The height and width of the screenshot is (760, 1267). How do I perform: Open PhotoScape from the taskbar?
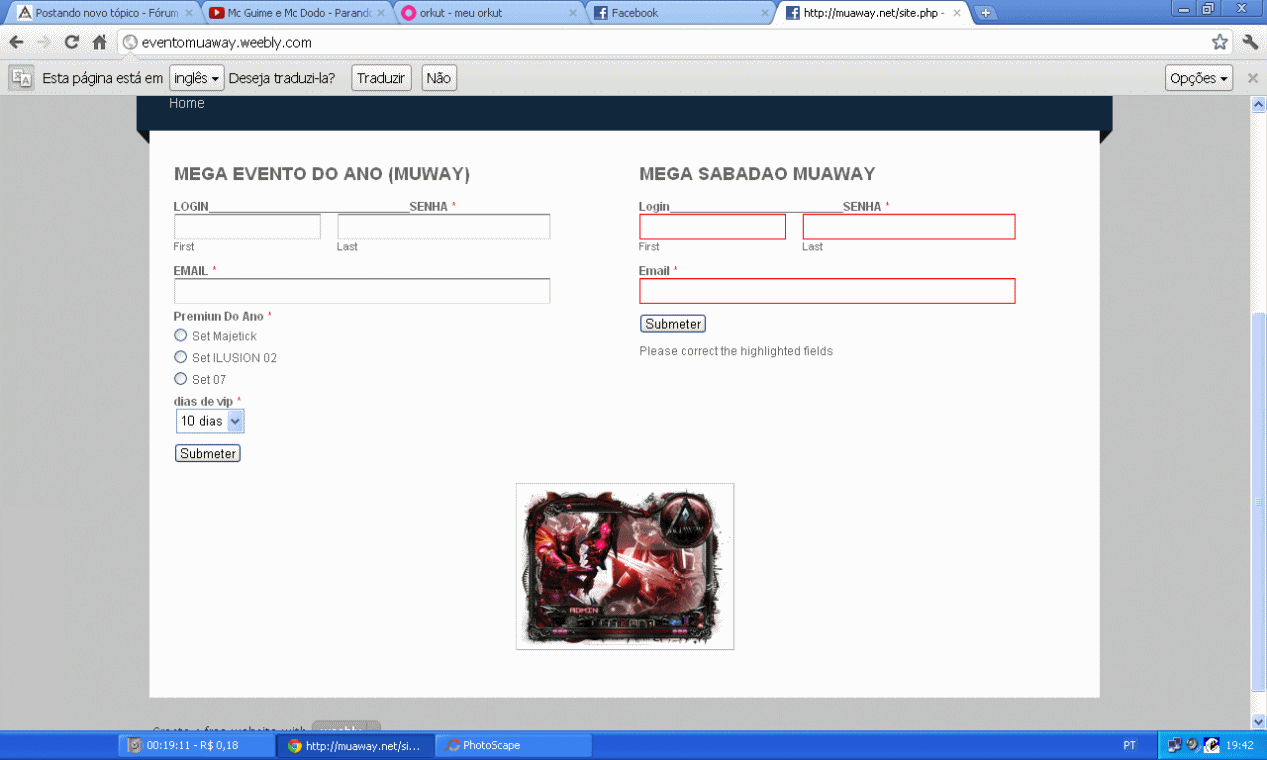[x=513, y=745]
